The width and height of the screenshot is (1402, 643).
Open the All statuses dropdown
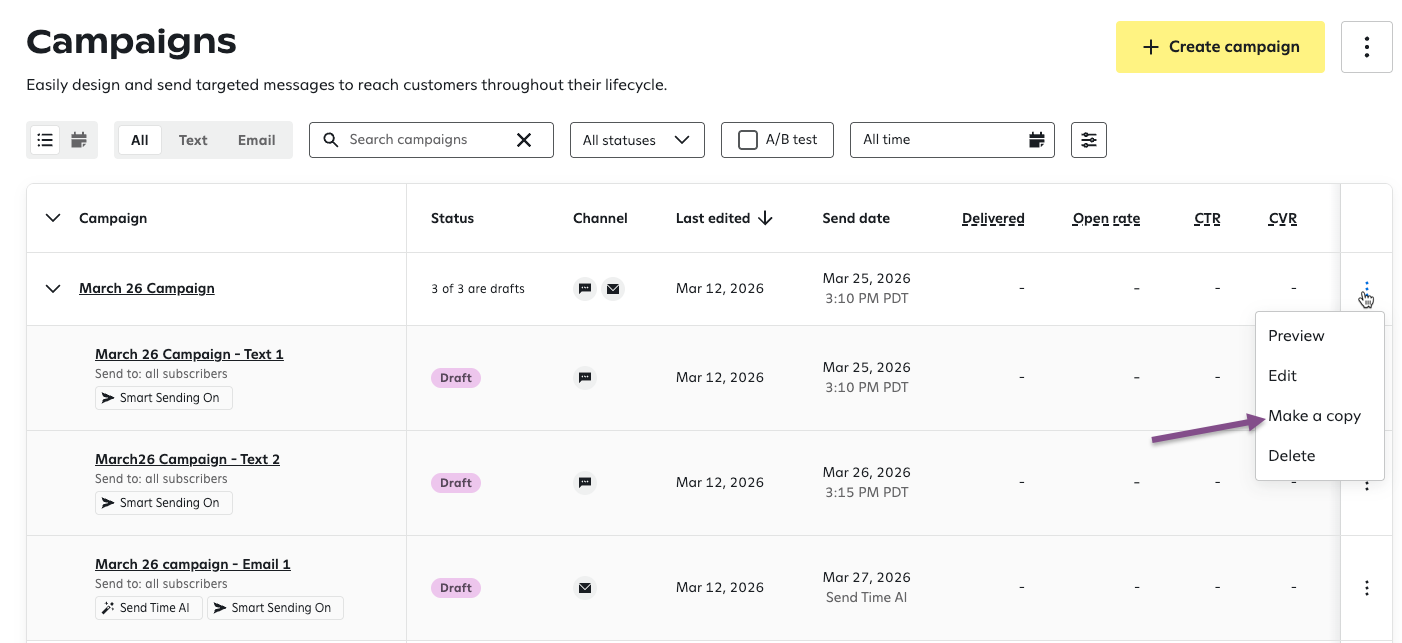click(637, 140)
